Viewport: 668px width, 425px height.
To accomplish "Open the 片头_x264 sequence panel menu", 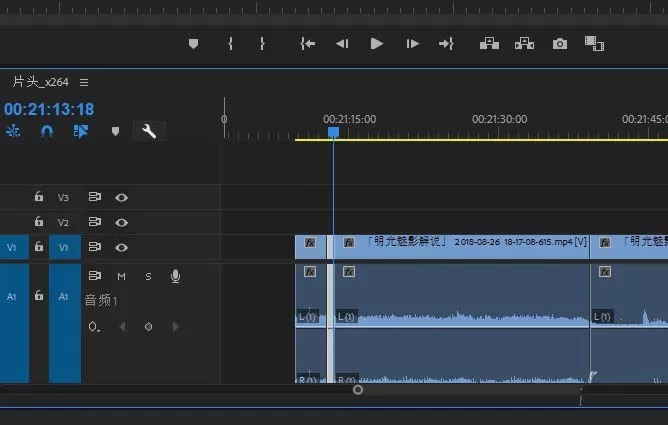I will (84, 82).
